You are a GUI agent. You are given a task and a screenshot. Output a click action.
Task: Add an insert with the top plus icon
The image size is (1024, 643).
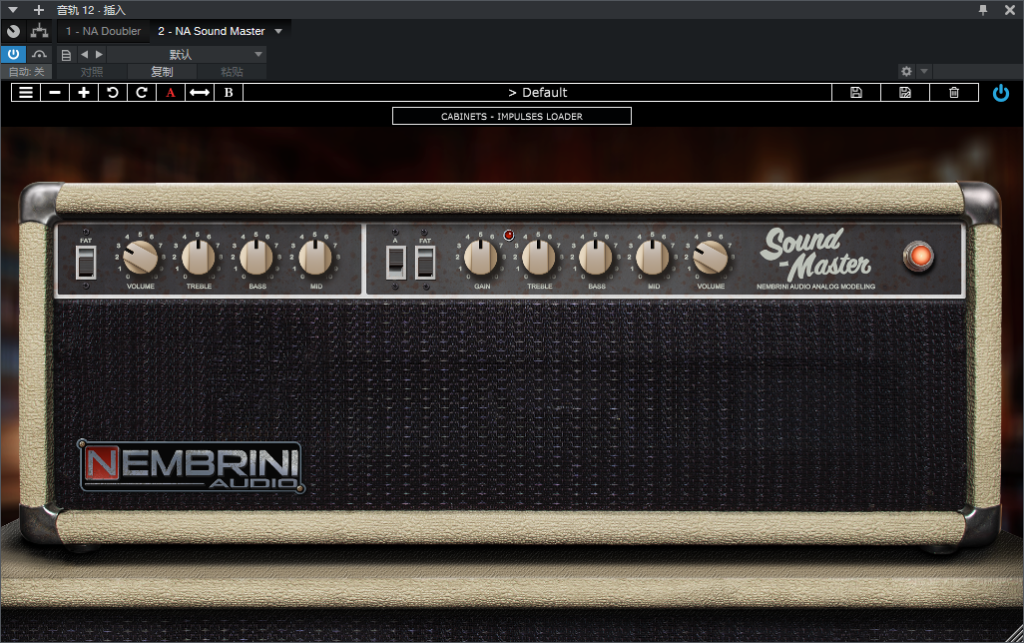(x=39, y=10)
